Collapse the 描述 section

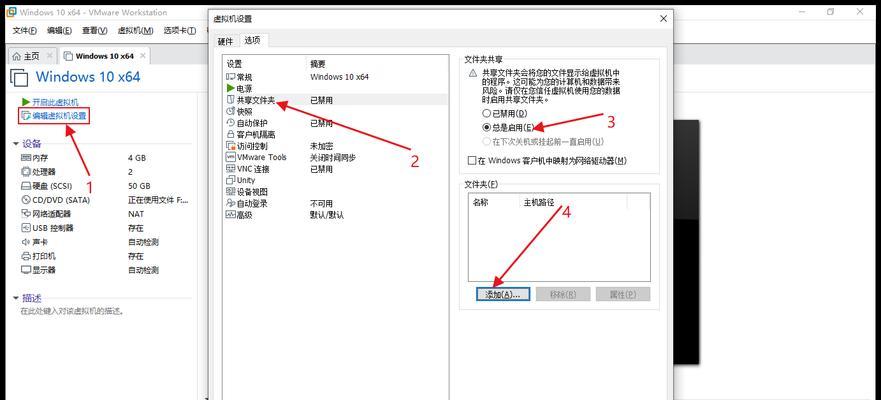click(16, 298)
